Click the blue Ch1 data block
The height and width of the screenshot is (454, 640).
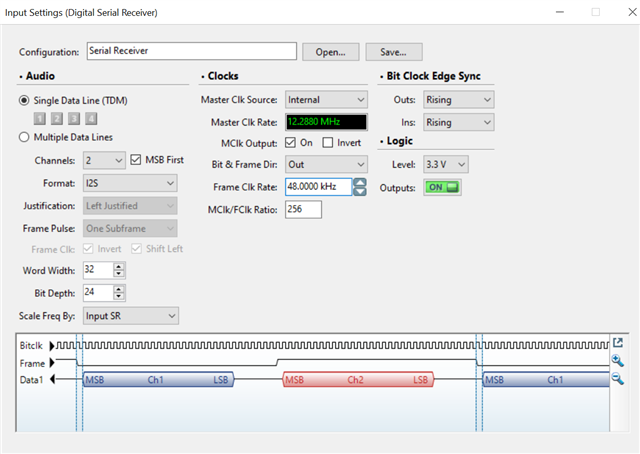click(x=158, y=380)
